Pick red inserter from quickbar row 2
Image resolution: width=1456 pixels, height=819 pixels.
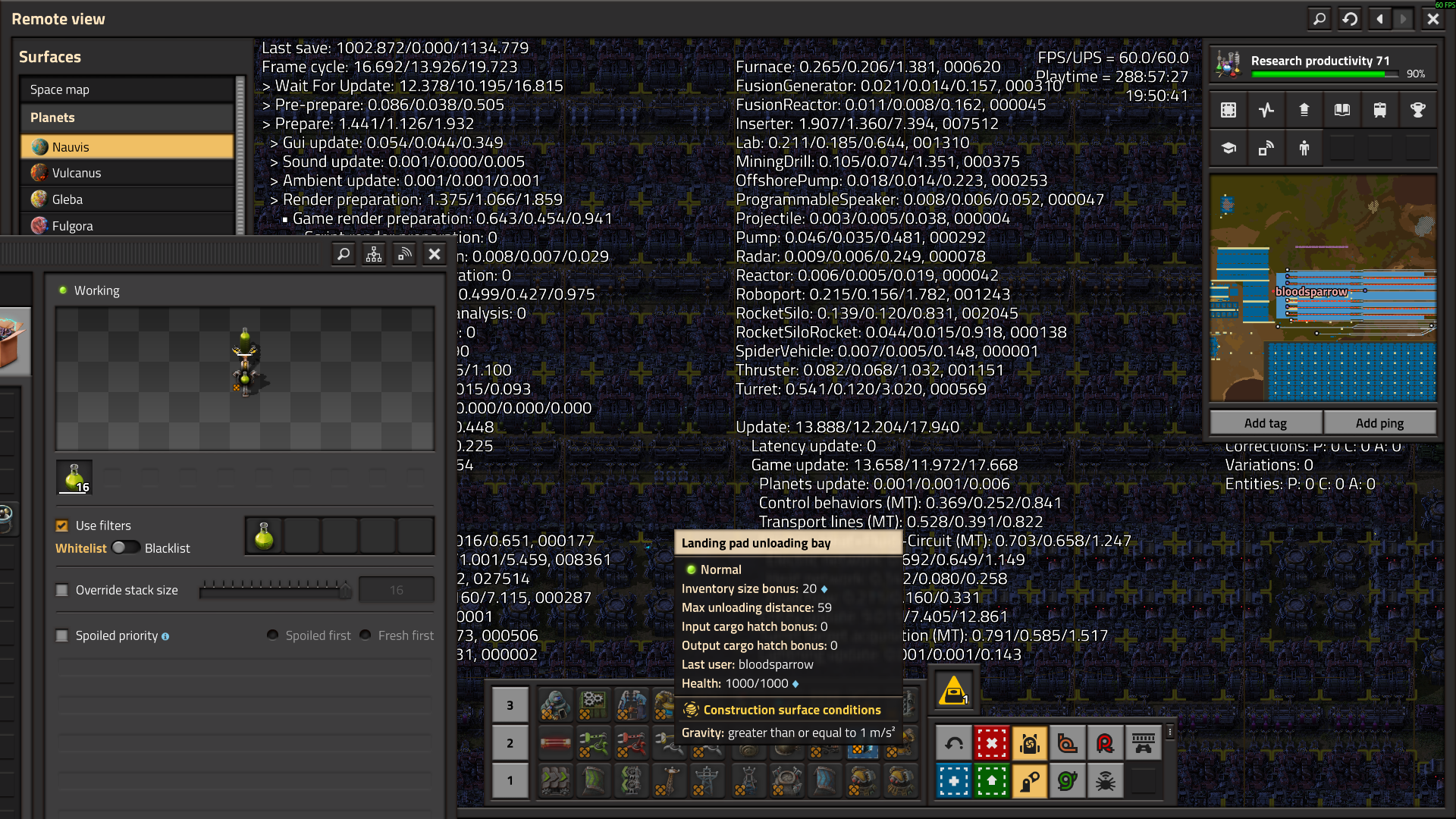point(631,743)
